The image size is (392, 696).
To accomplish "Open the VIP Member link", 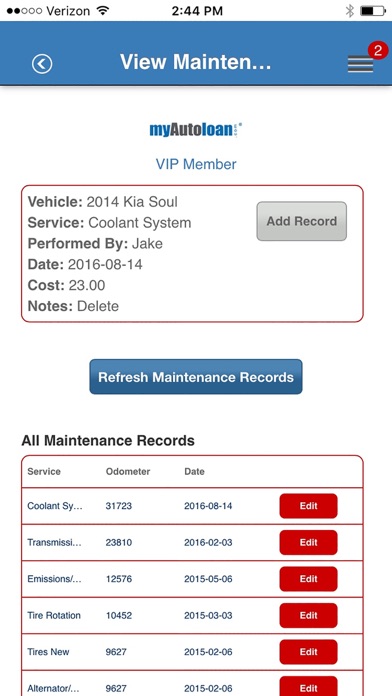I will click(x=196, y=164).
